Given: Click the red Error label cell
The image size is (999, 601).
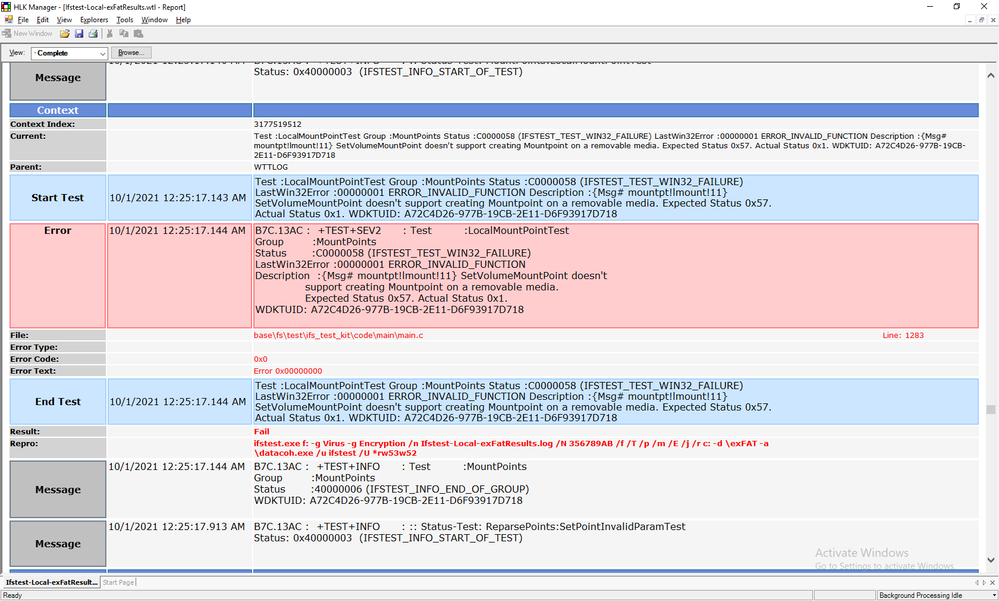Looking at the screenshot, I should [x=57, y=275].
